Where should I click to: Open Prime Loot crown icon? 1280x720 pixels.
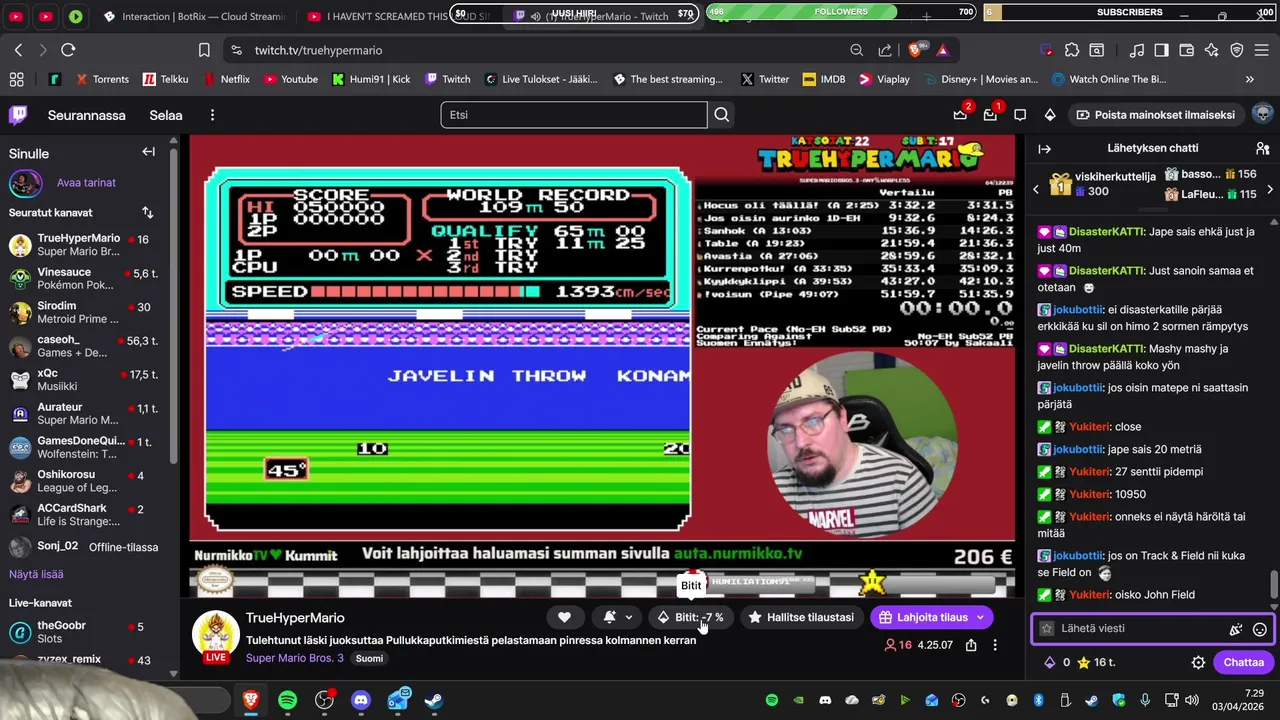point(960,115)
